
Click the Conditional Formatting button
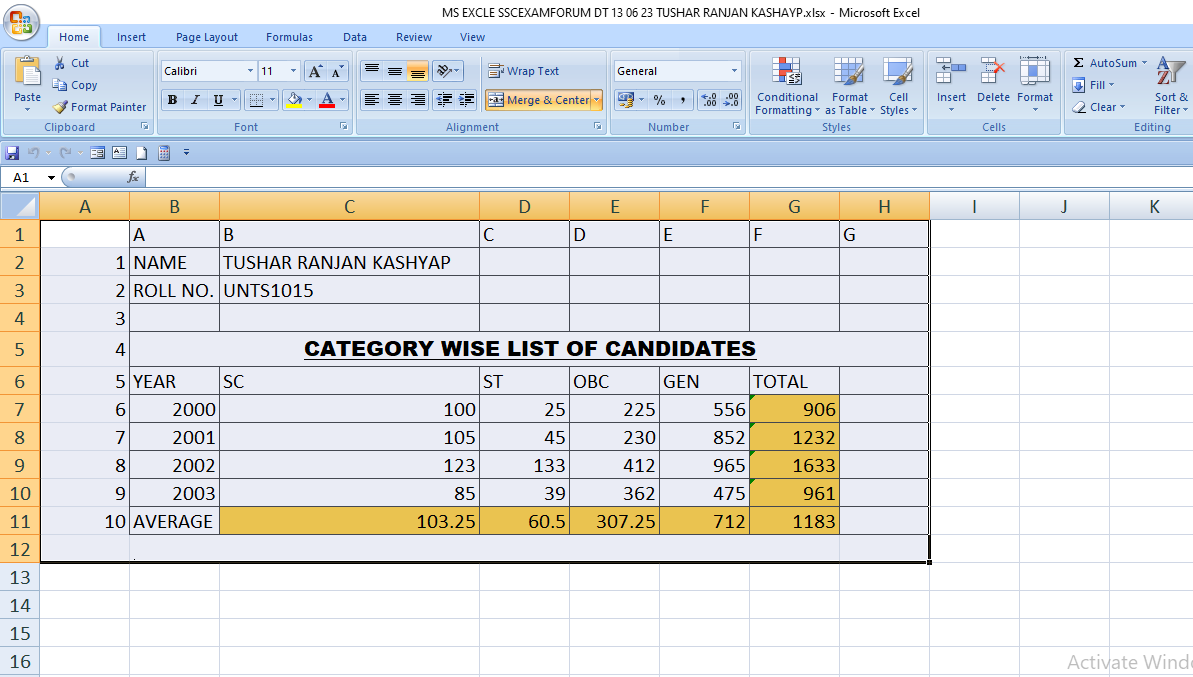787,87
